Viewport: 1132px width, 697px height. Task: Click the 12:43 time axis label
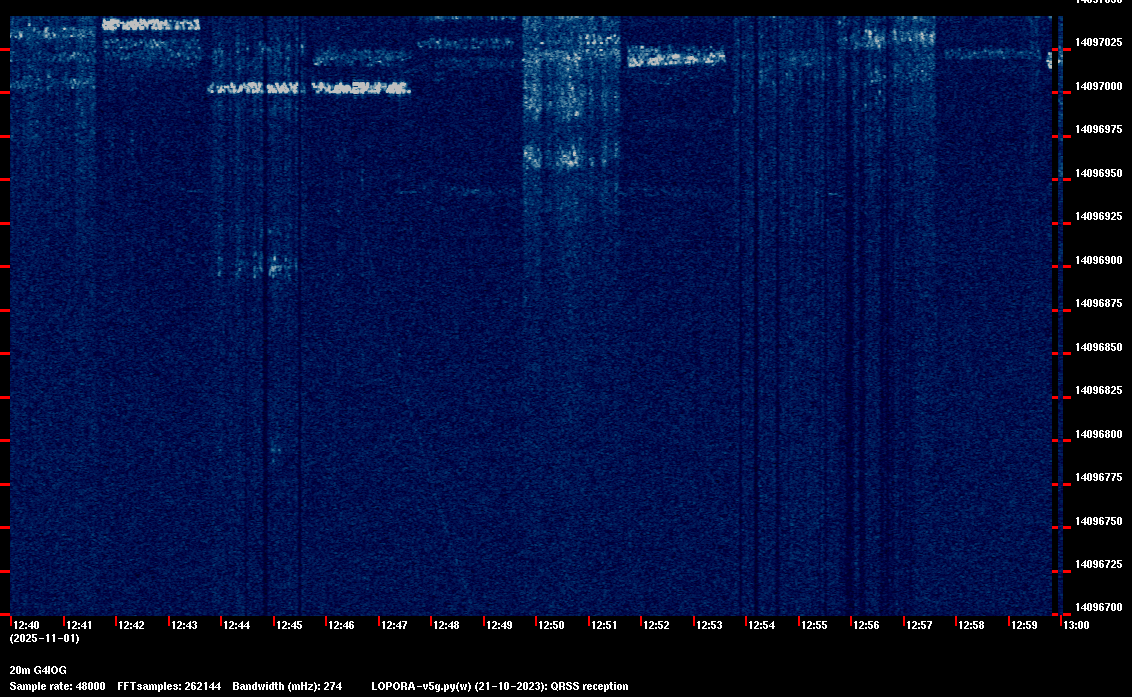point(184,625)
